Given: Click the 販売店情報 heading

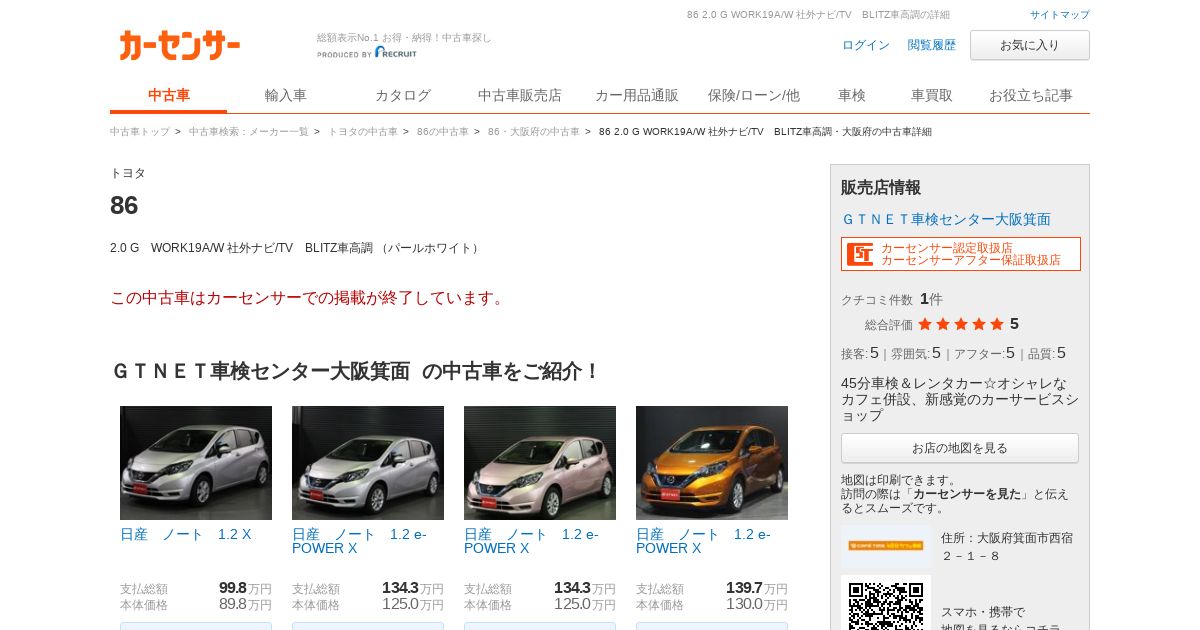Looking at the screenshot, I should pos(881,188).
